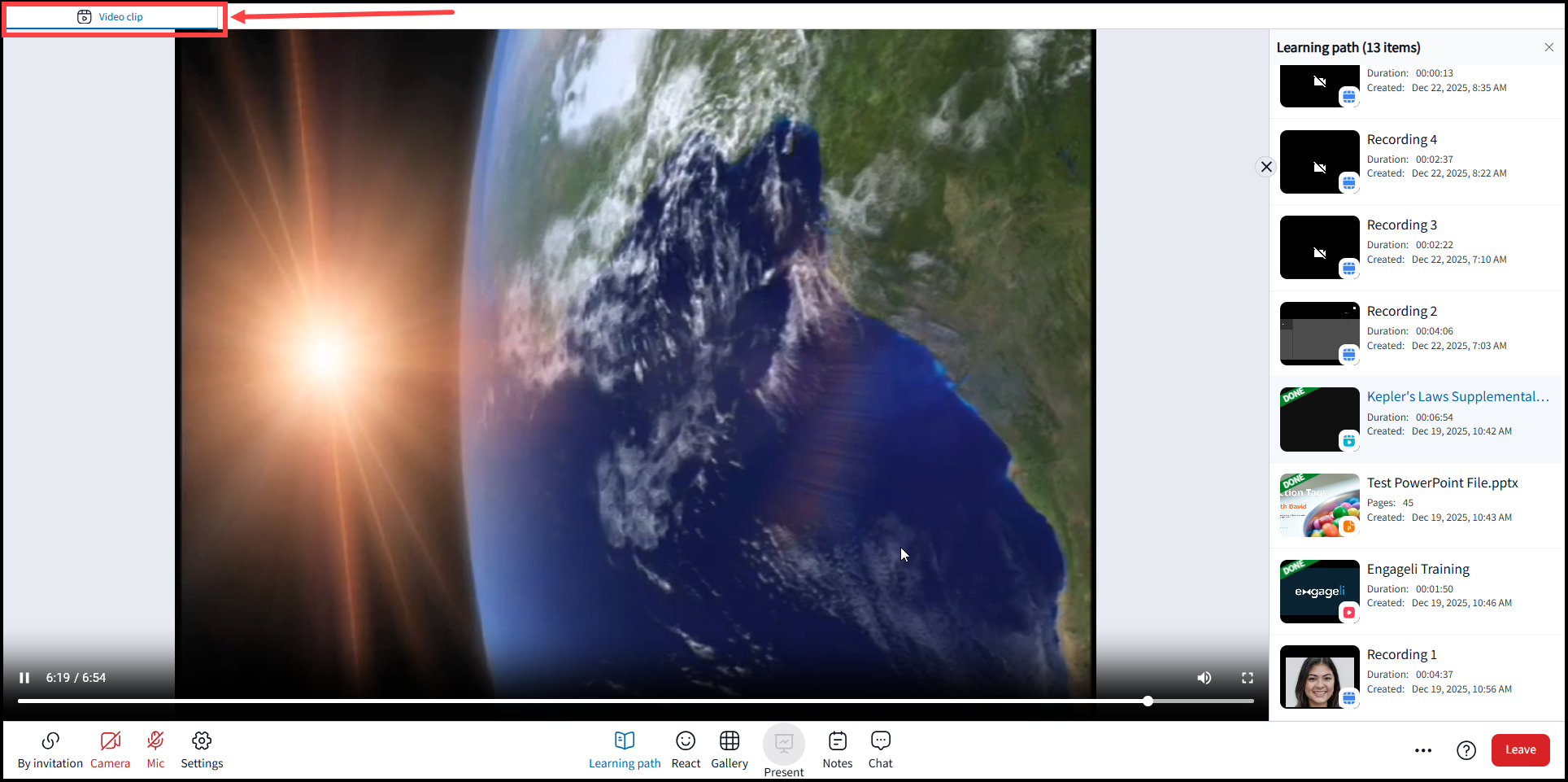The image size is (1568, 782).
Task: Open the React emoji menu
Action: click(x=686, y=749)
